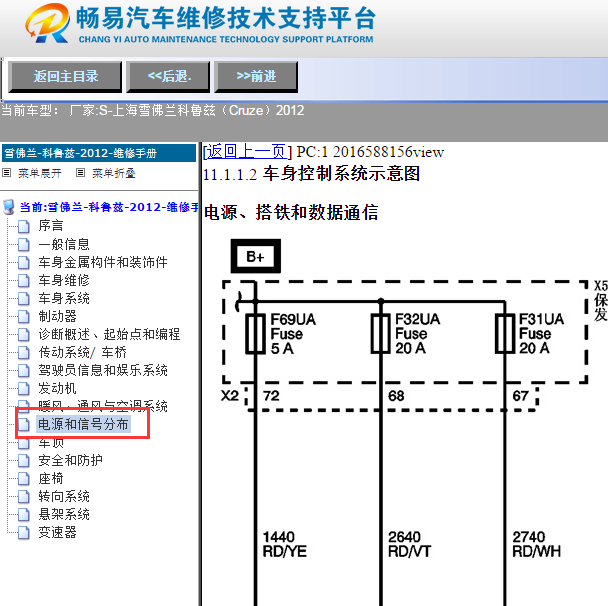Viewport: 608px width, 606px height.
Task: Click page icon beside 驾驶员信息和娱乐系统
Action: tap(24, 370)
